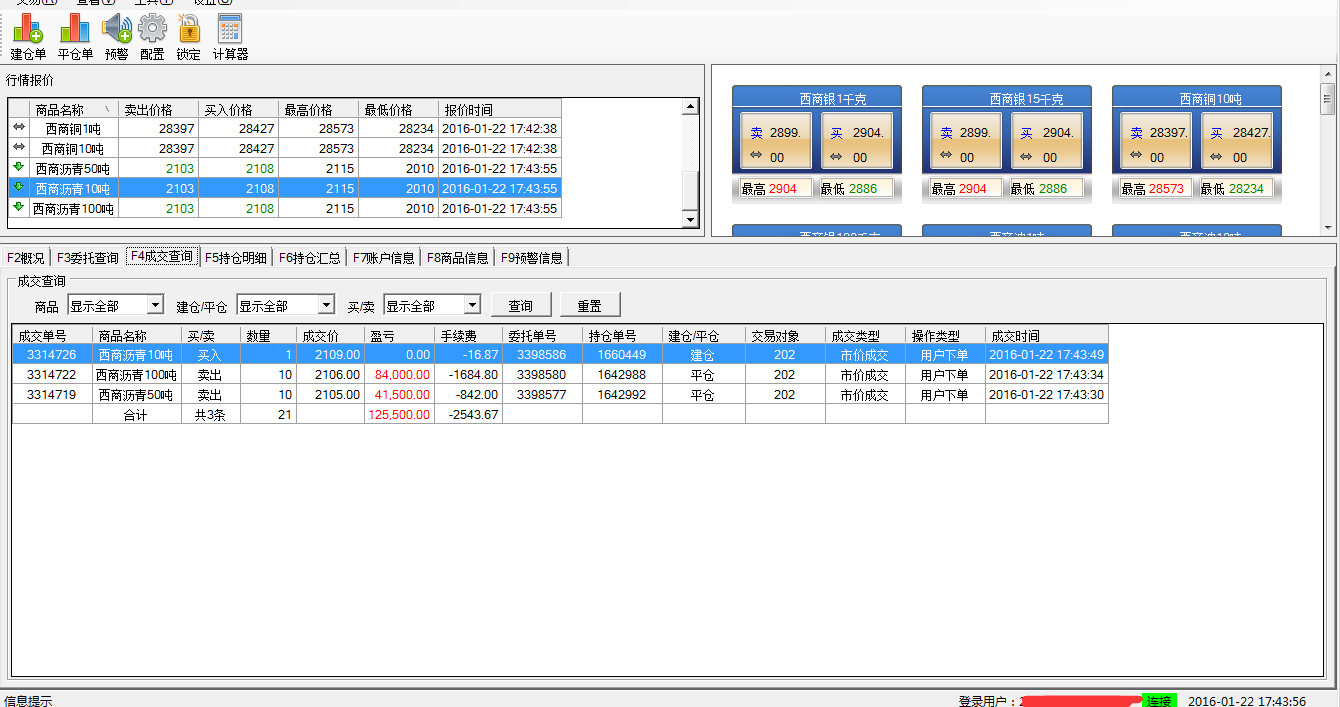Click 卖 price tile on 西商银1千克
The width and height of the screenshot is (1340, 707).
[x=771, y=141]
